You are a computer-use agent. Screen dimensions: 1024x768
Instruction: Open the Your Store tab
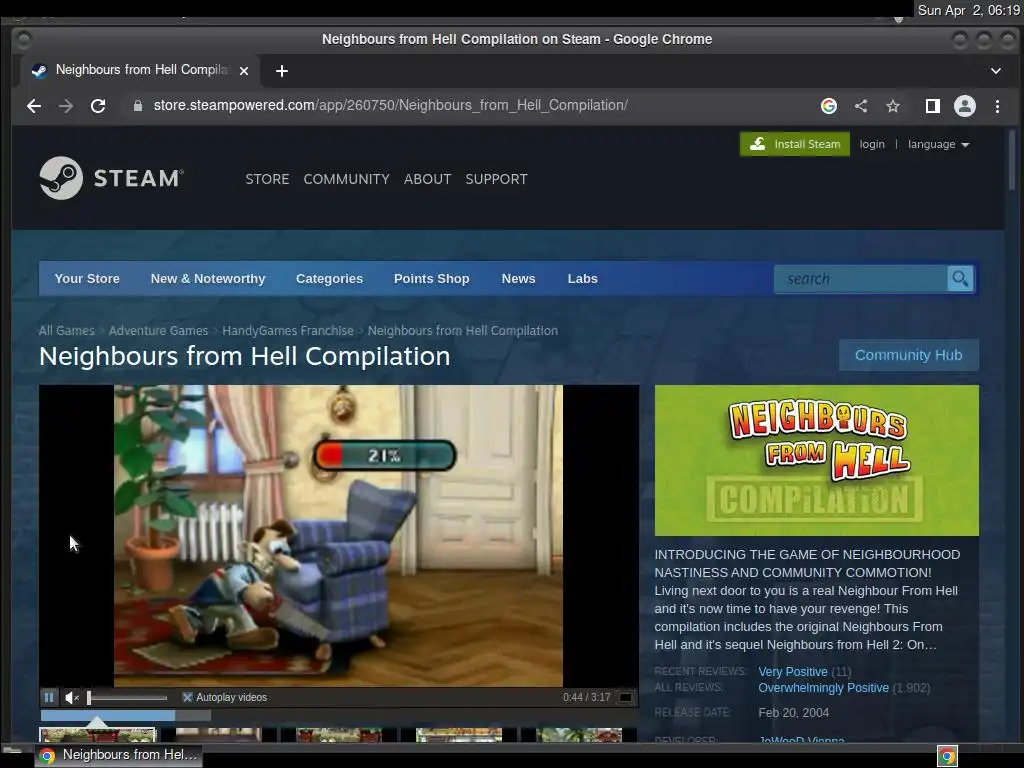87,279
